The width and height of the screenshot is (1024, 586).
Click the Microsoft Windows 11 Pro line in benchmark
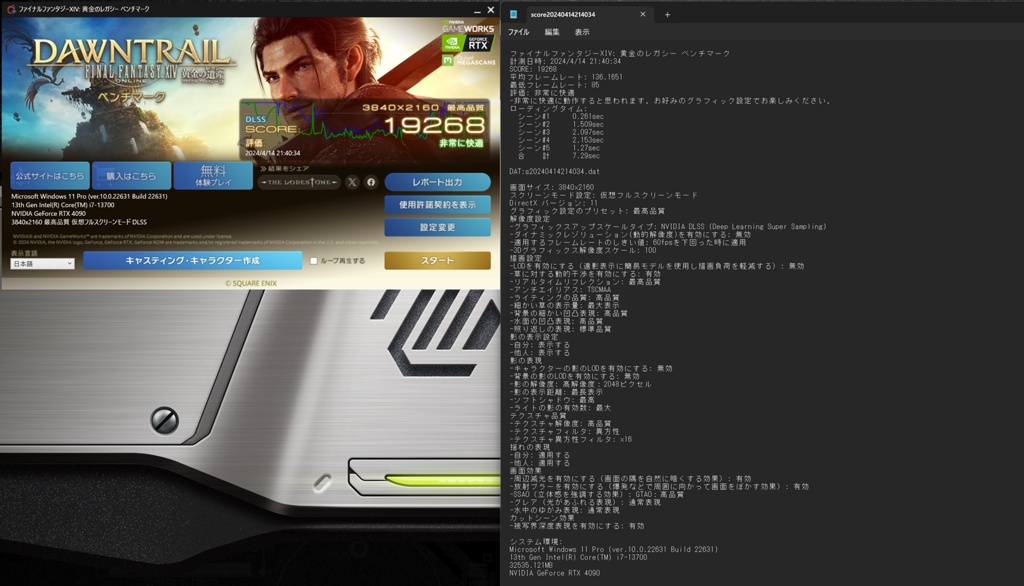coord(89,197)
